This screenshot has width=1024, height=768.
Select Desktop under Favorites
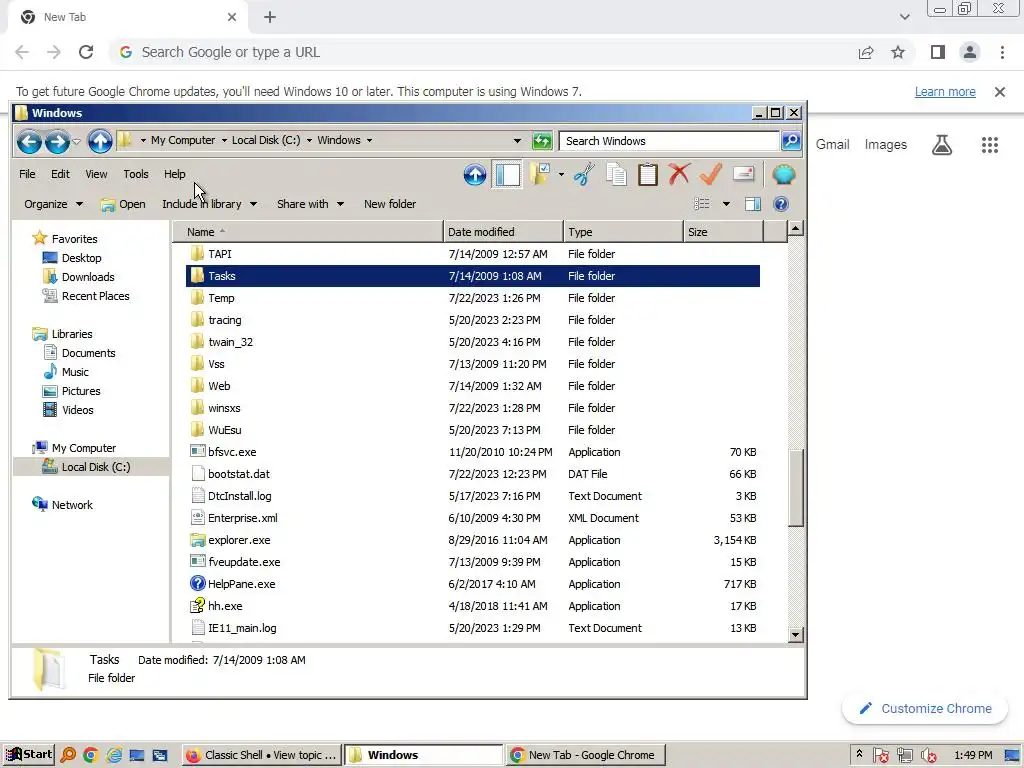[72, 258]
